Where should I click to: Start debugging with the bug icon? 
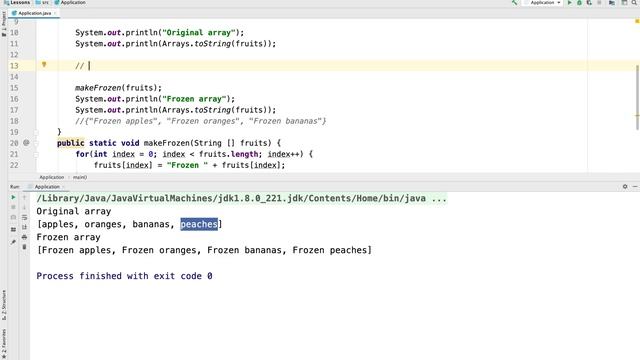[x=579, y=2]
